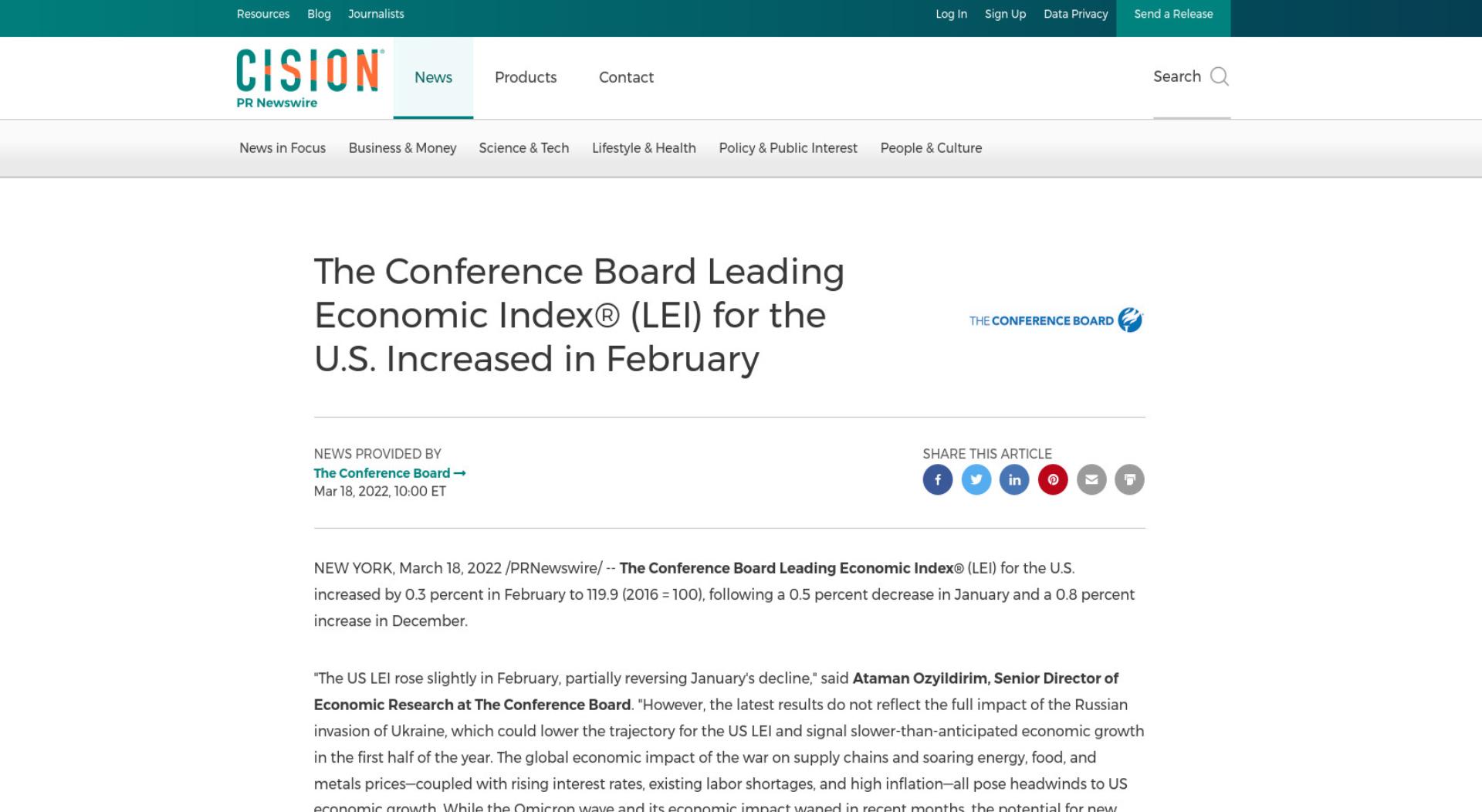Viewport: 1482px width, 812px height.
Task: Click Sign Up link
Action: [1005, 14]
